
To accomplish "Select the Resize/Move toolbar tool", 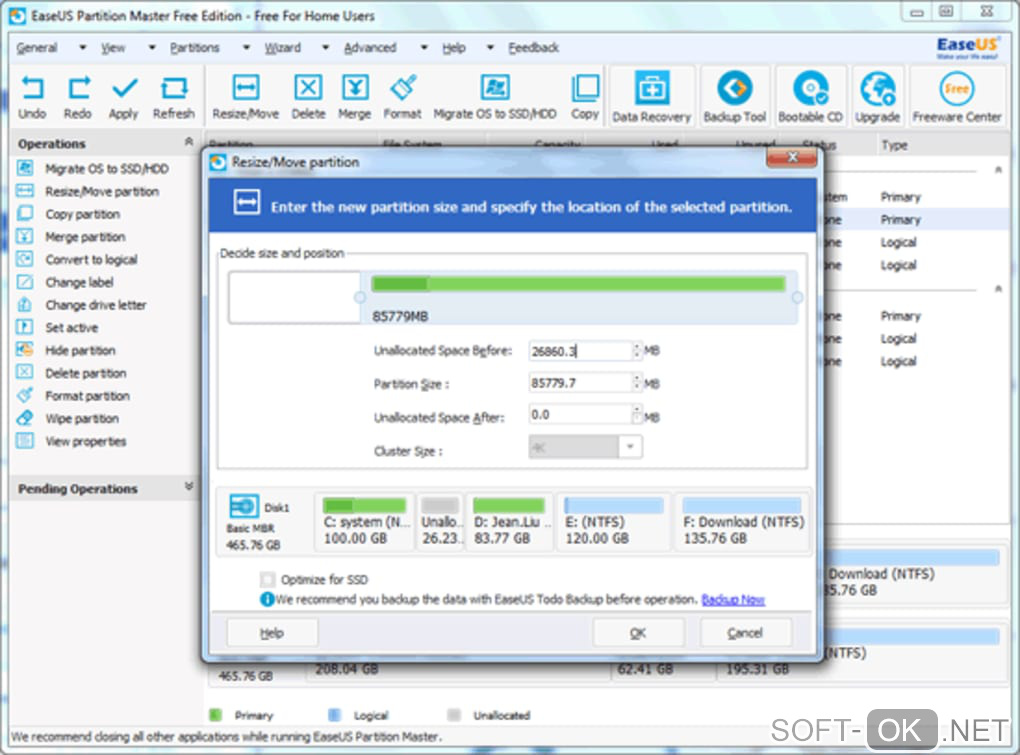I will [x=245, y=97].
